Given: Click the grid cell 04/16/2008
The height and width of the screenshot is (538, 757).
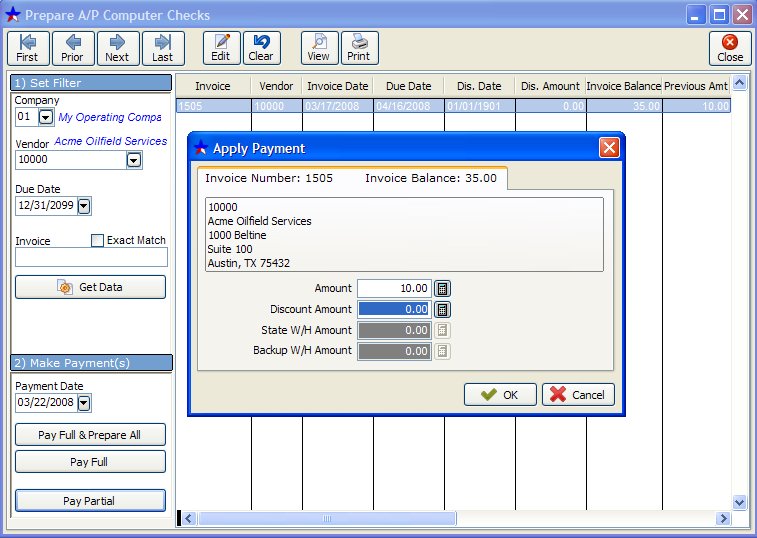Looking at the screenshot, I should point(408,106).
